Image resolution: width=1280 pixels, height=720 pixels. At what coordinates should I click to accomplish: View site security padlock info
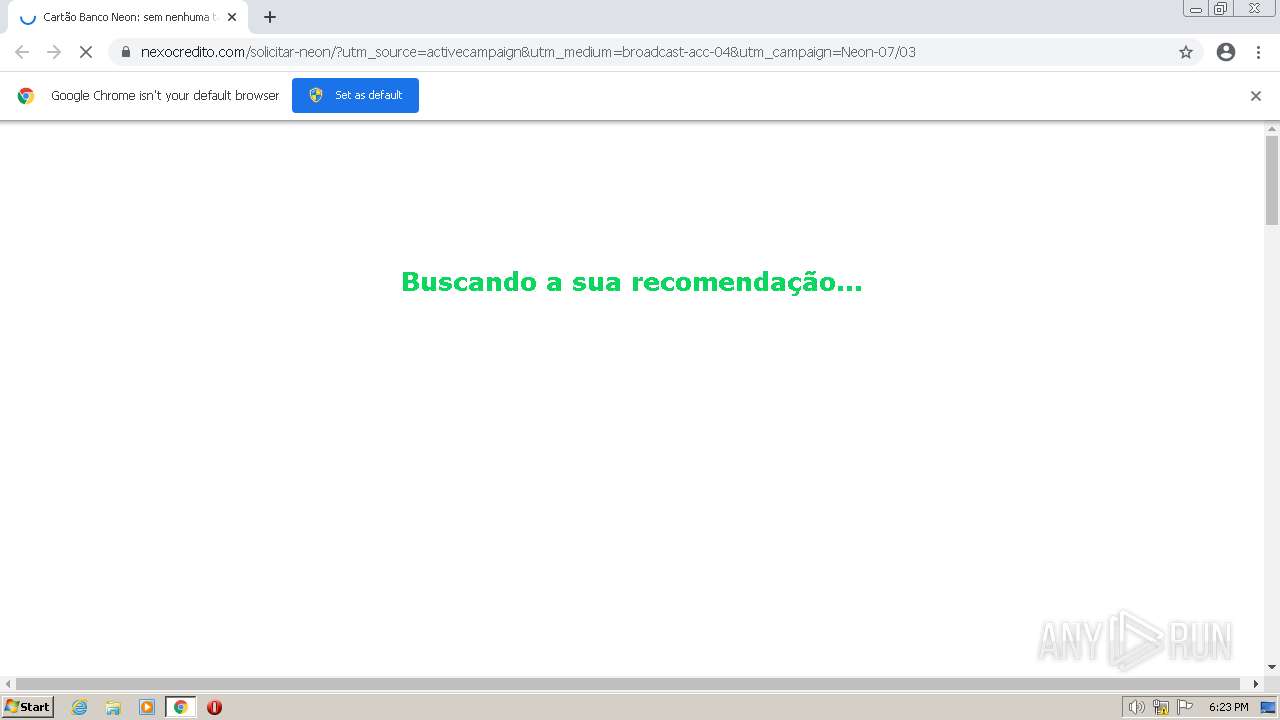click(126, 52)
